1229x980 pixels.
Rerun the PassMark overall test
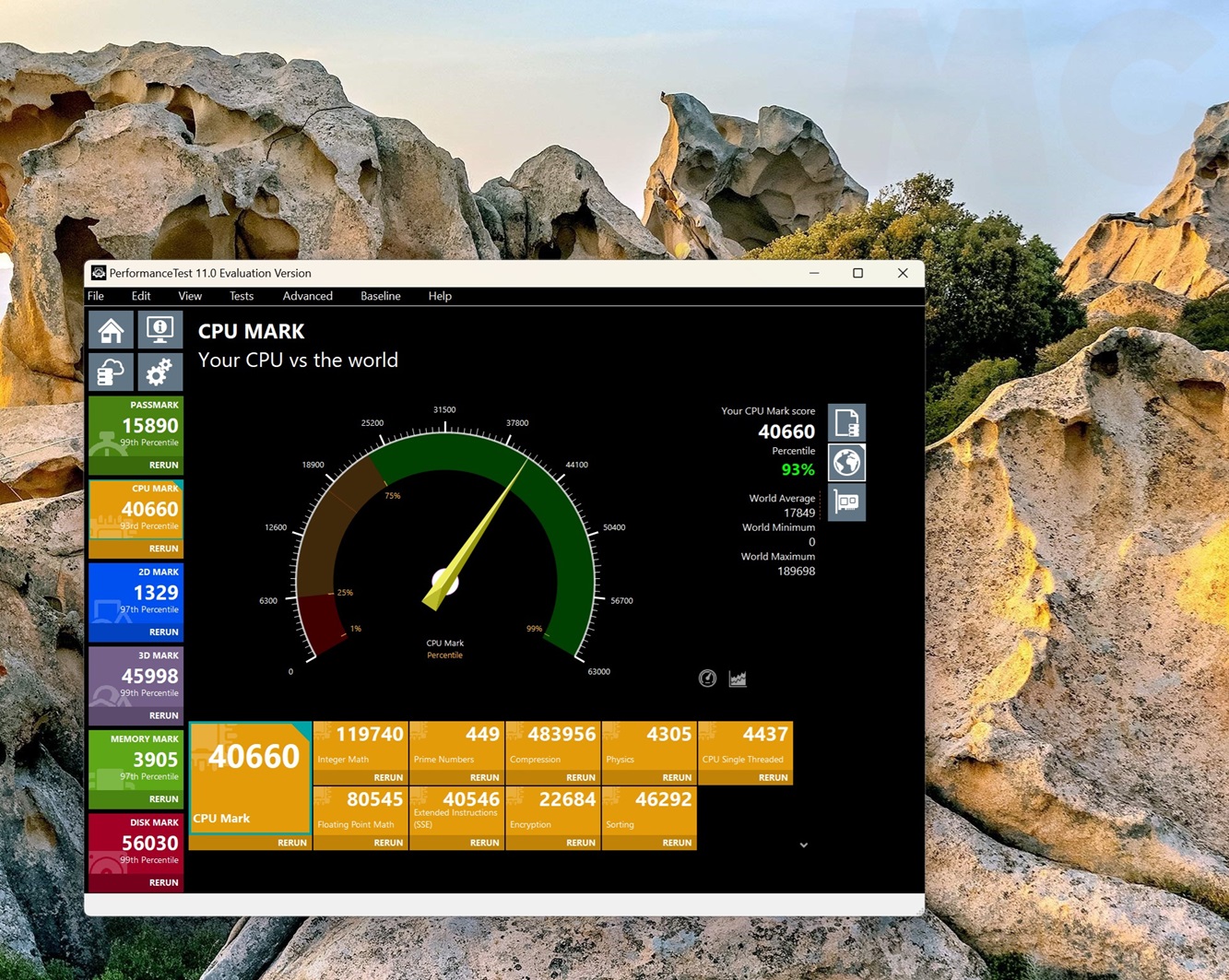[163, 465]
